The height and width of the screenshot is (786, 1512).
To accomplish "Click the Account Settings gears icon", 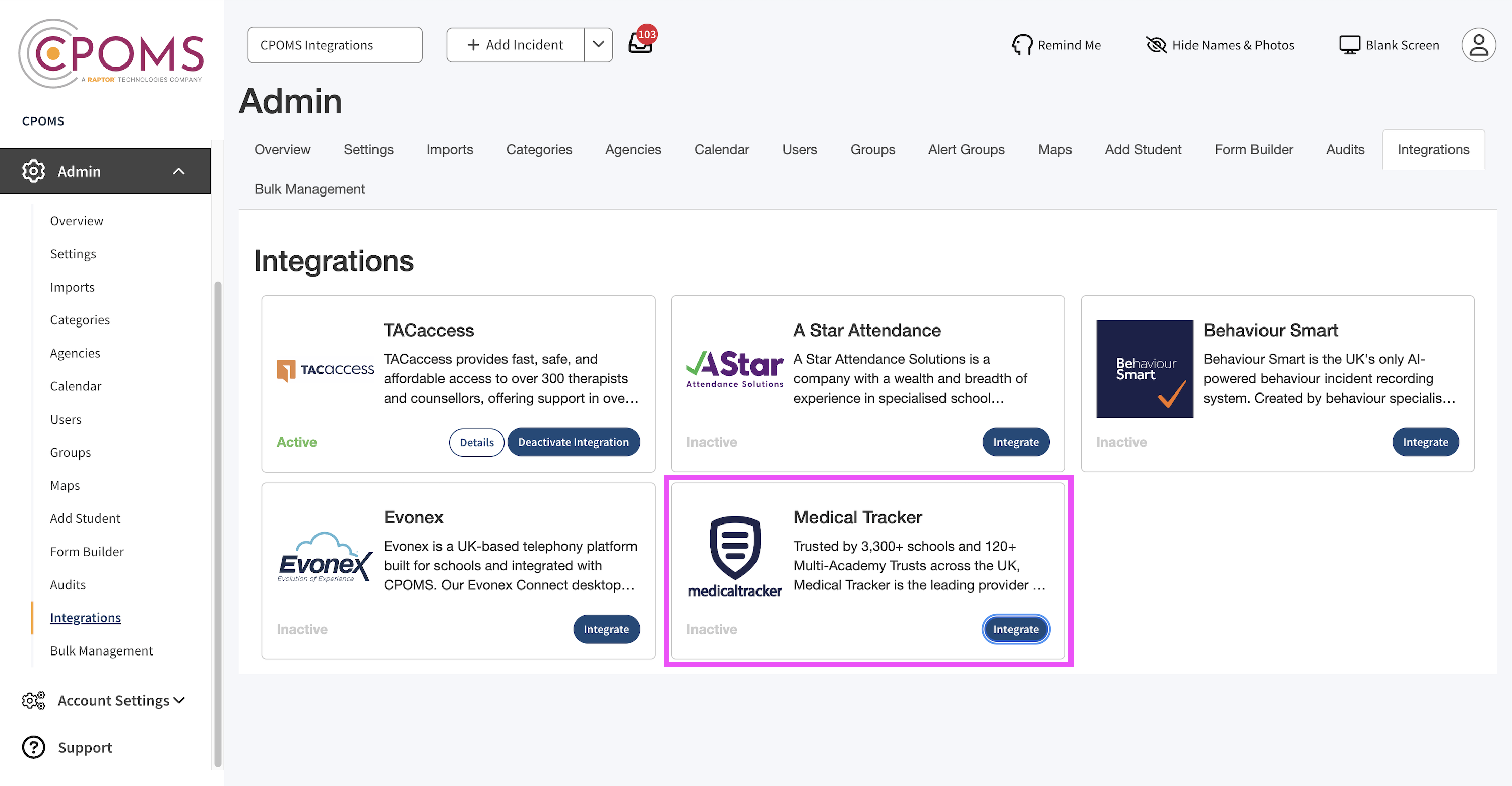I will (33, 700).
